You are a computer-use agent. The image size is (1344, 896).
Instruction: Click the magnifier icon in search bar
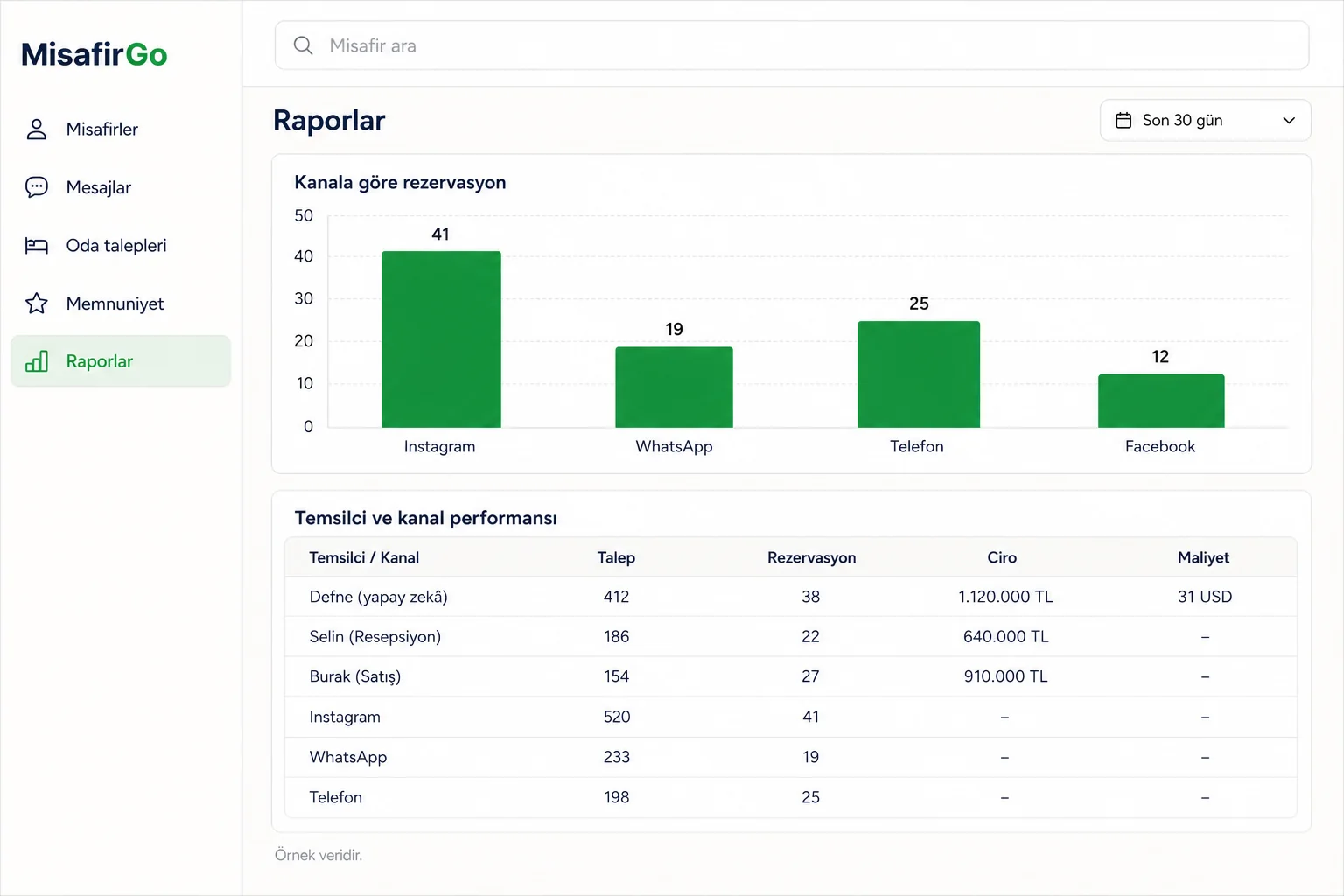(x=303, y=45)
